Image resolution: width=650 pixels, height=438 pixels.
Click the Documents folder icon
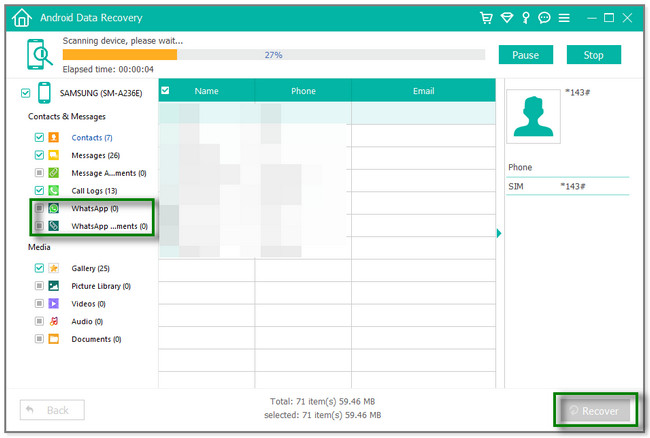[x=53, y=339]
